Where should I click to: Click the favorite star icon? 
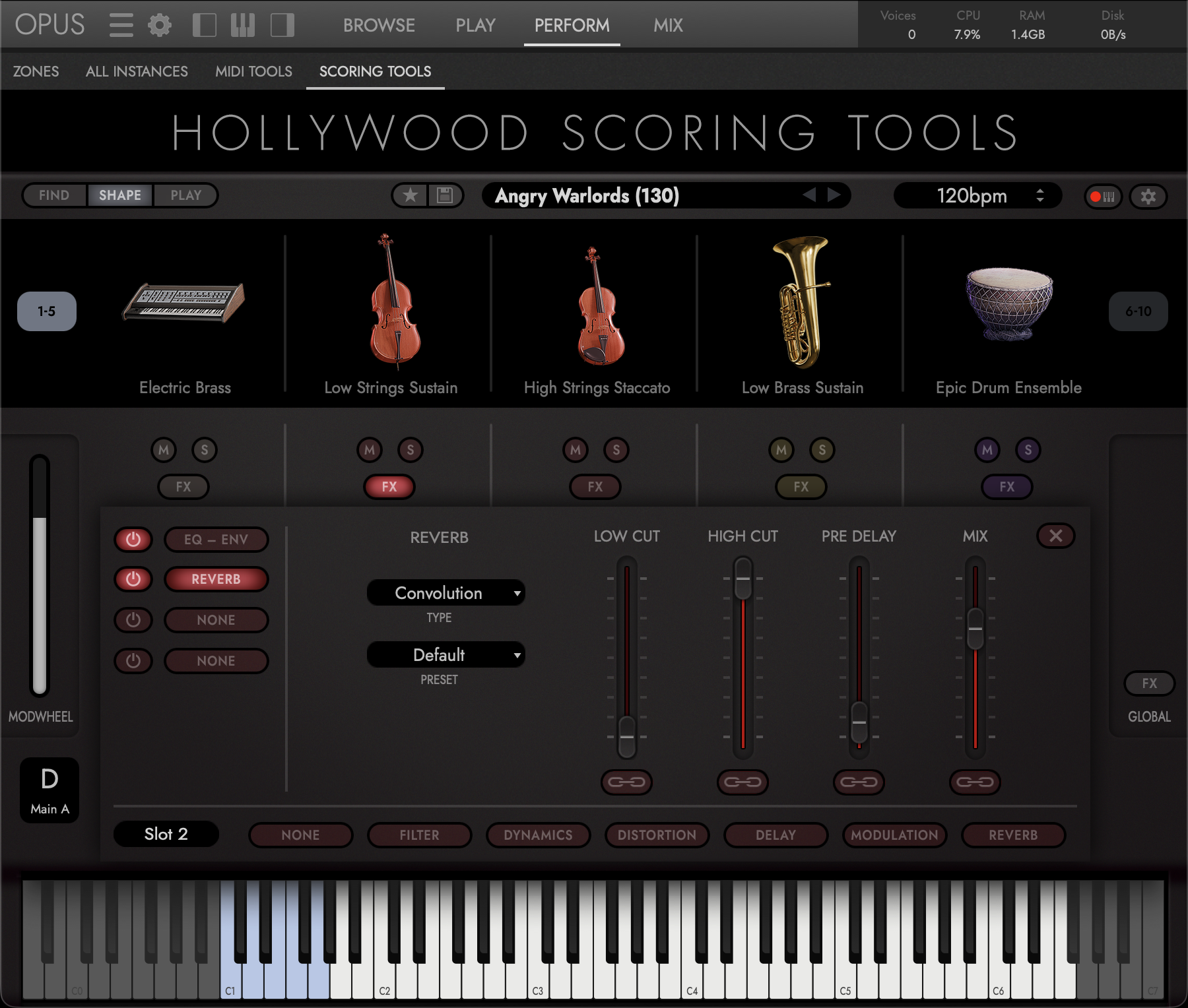(411, 195)
